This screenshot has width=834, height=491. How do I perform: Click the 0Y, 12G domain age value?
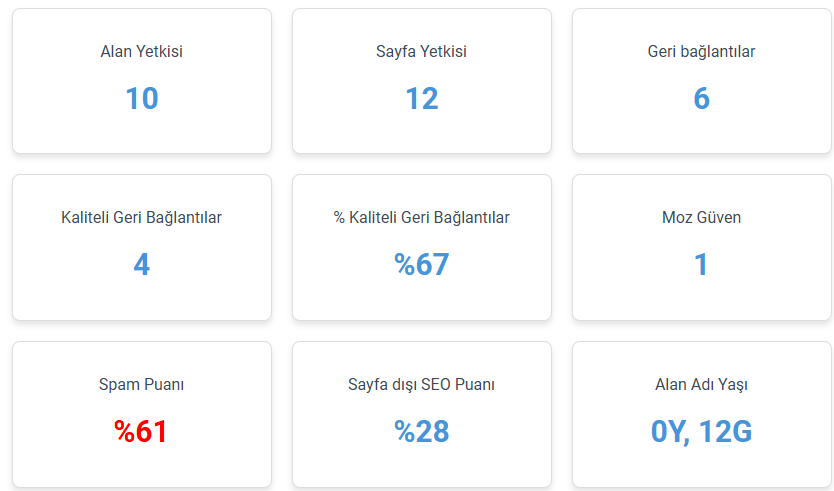702,431
